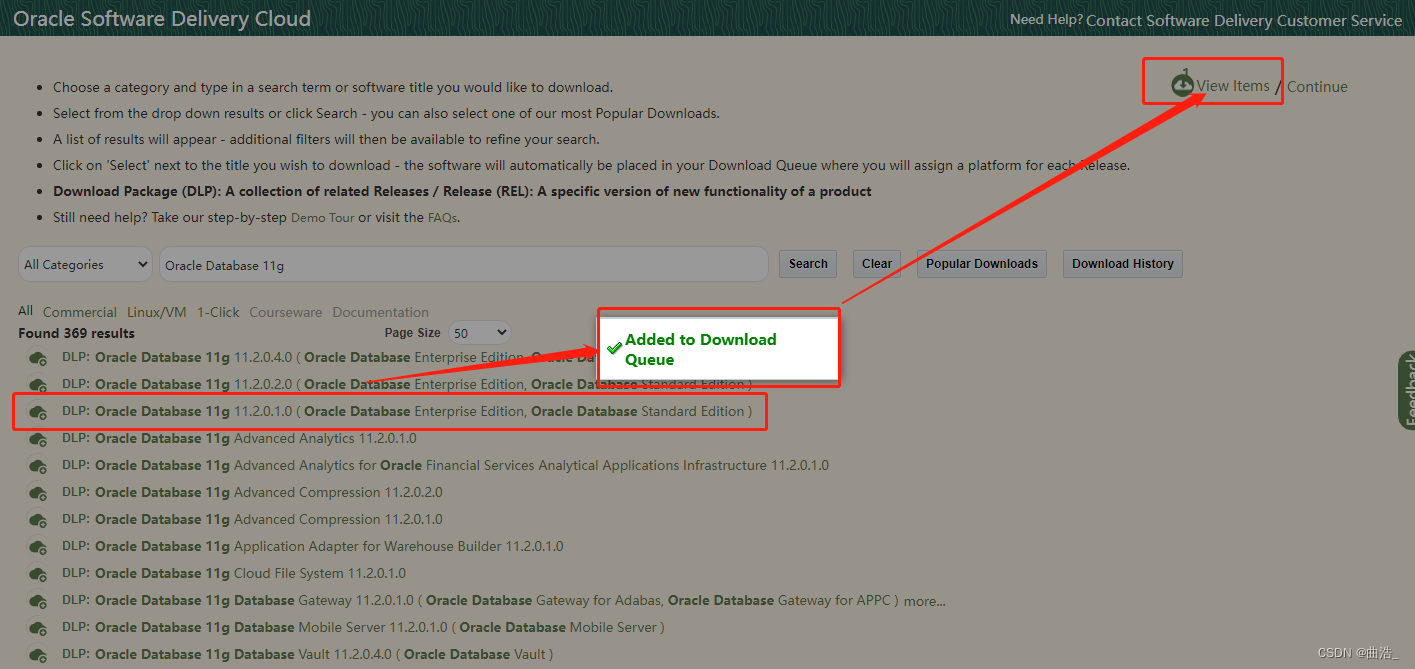Click download icon beside Application Adapter for Warehouse Builder

[x=39, y=547]
